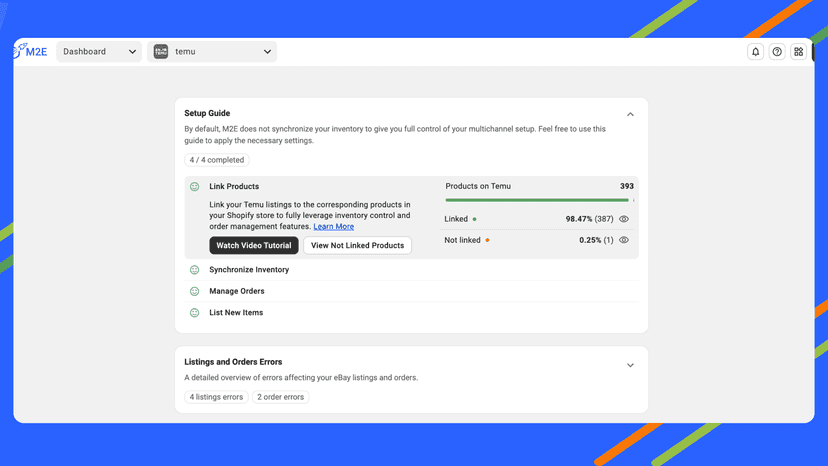828x466 pixels.
Task: Open the temu channel dropdown
Action: 212,52
